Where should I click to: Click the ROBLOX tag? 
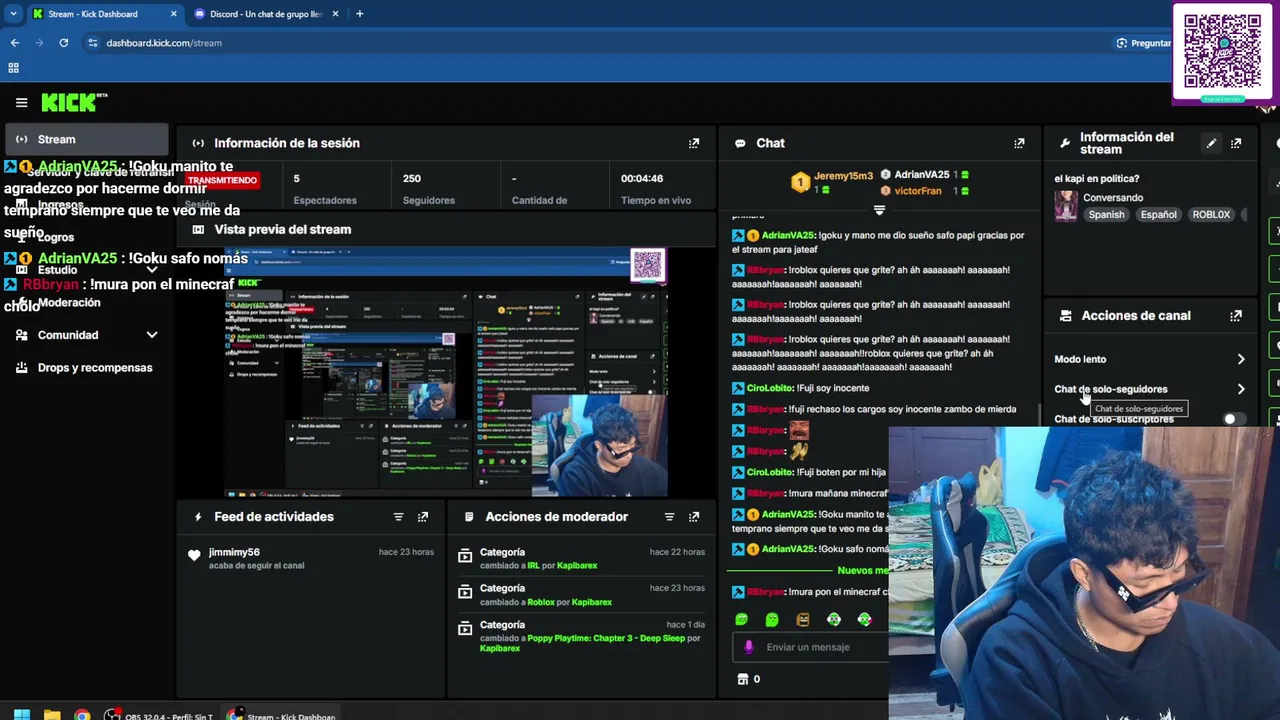(x=1211, y=215)
